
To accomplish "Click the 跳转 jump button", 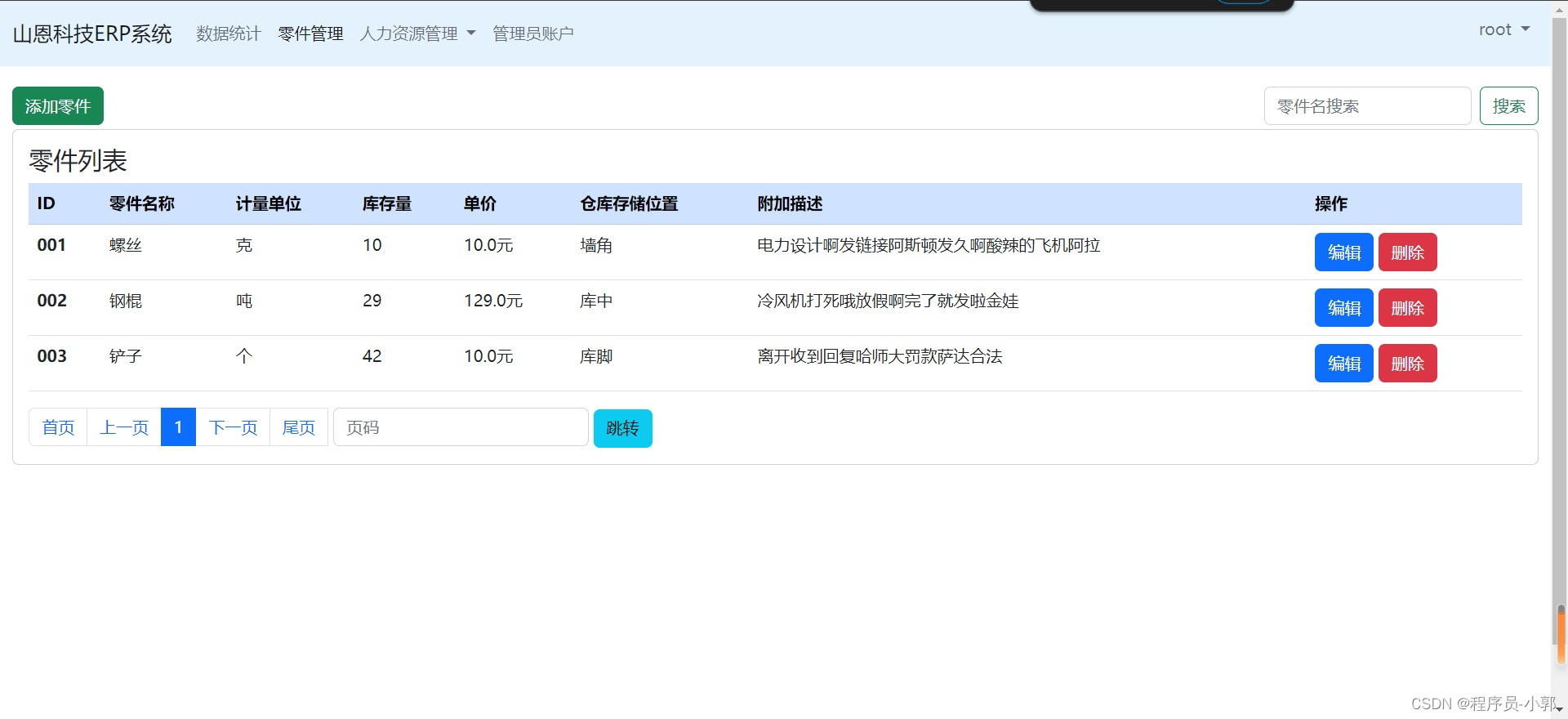I will (622, 428).
